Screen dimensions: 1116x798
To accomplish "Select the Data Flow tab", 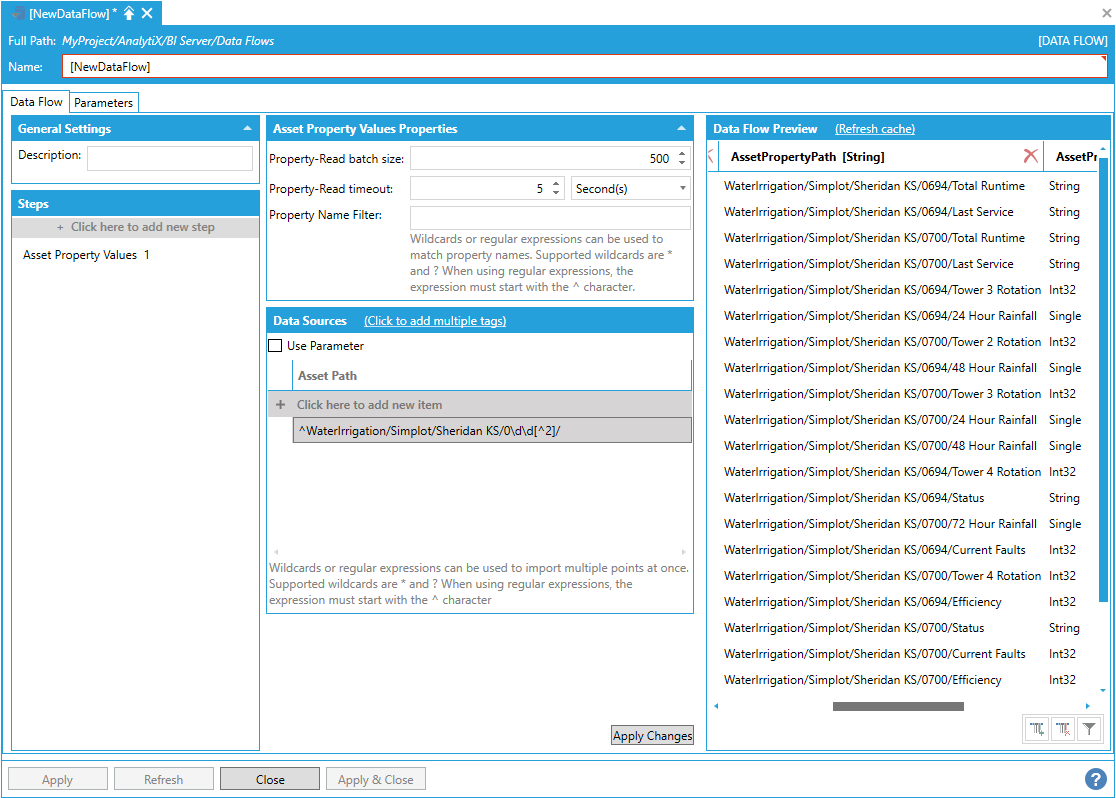I will click(x=37, y=102).
